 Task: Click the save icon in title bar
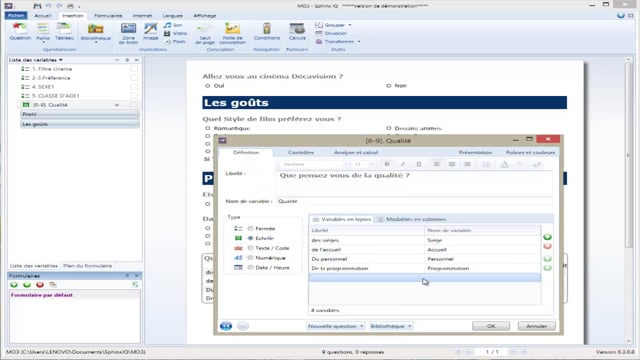37,6
